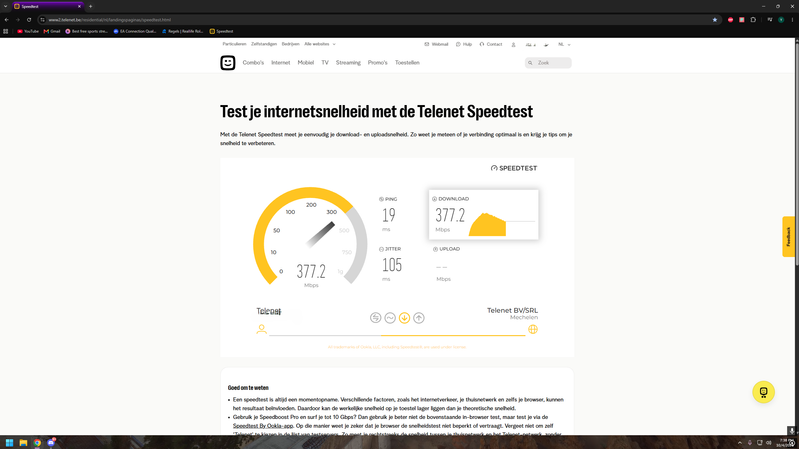Viewport: 799px width, 449px height.
Task: Open the yellow chat assistant button
Action: (x=763, y=392)
